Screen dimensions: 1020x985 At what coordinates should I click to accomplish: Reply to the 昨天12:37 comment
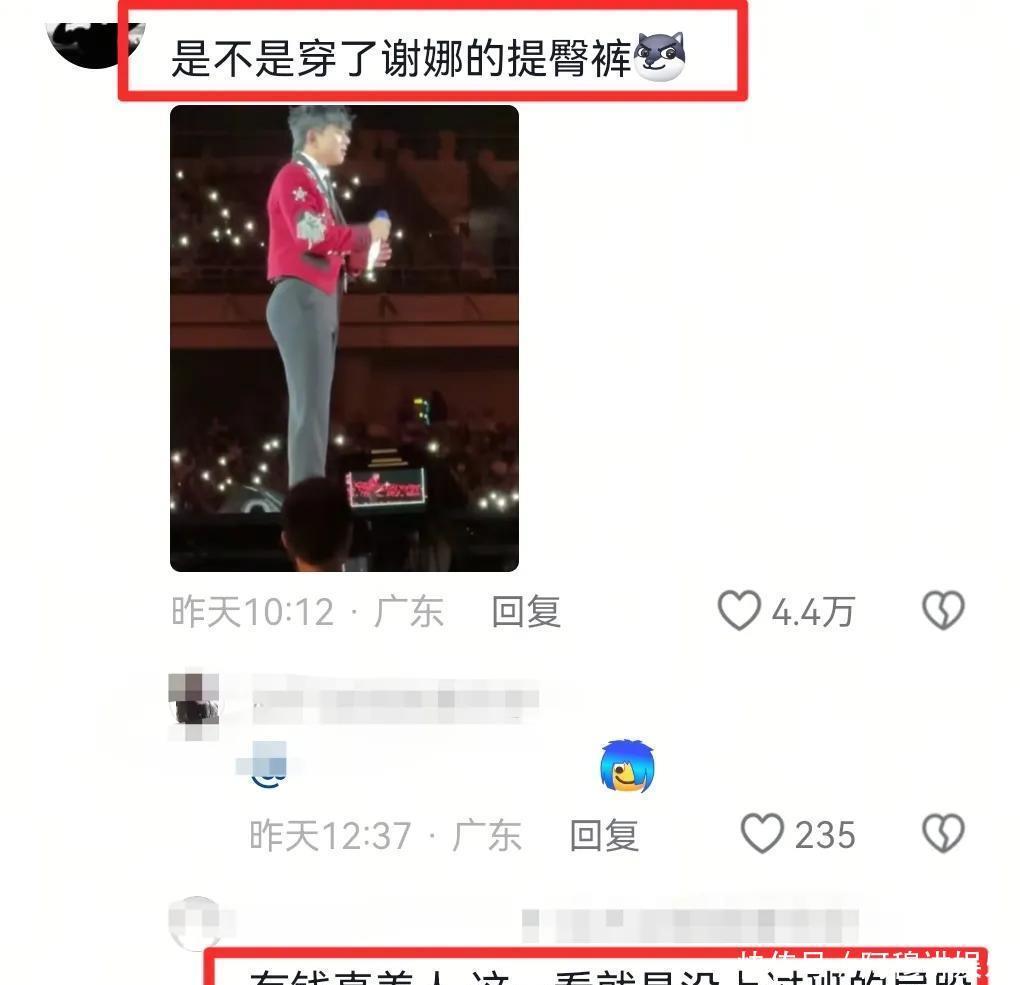604,835
